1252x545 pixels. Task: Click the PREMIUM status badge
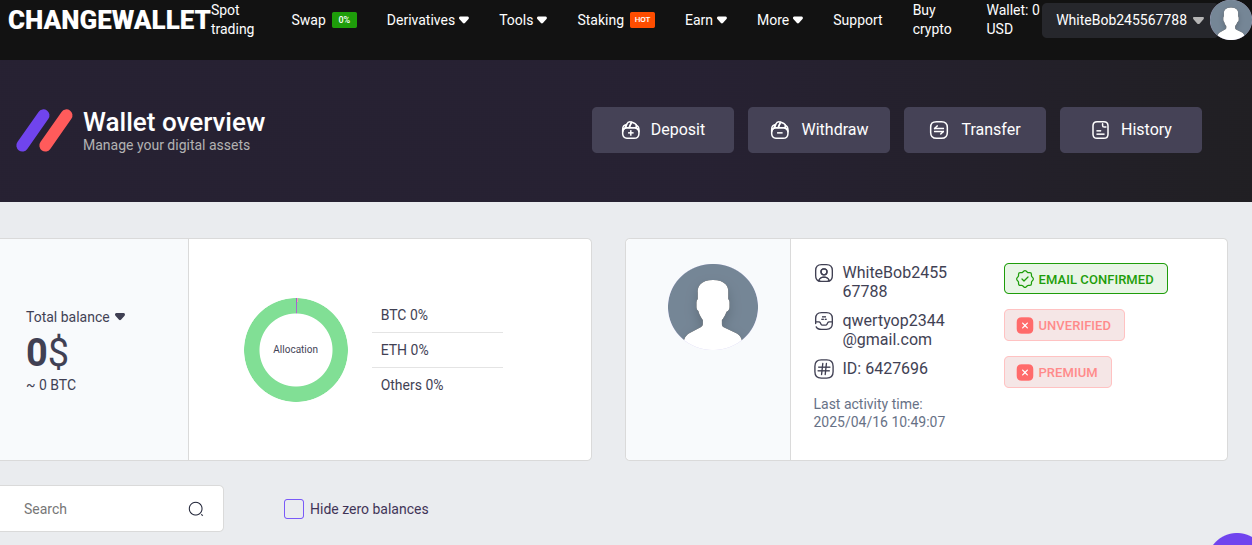click(x=1058, y=372)
